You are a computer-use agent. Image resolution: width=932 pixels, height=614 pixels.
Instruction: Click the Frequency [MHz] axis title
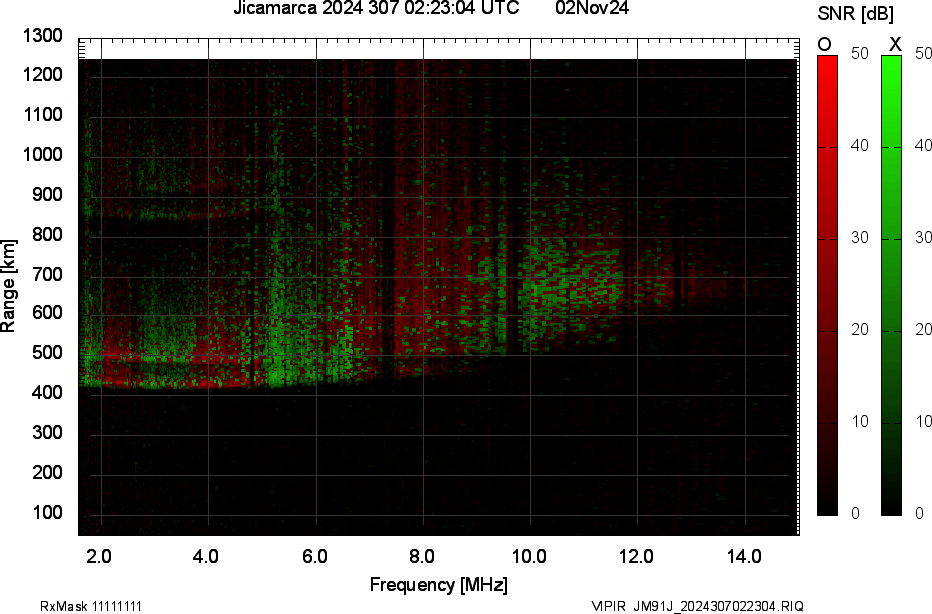439,585
